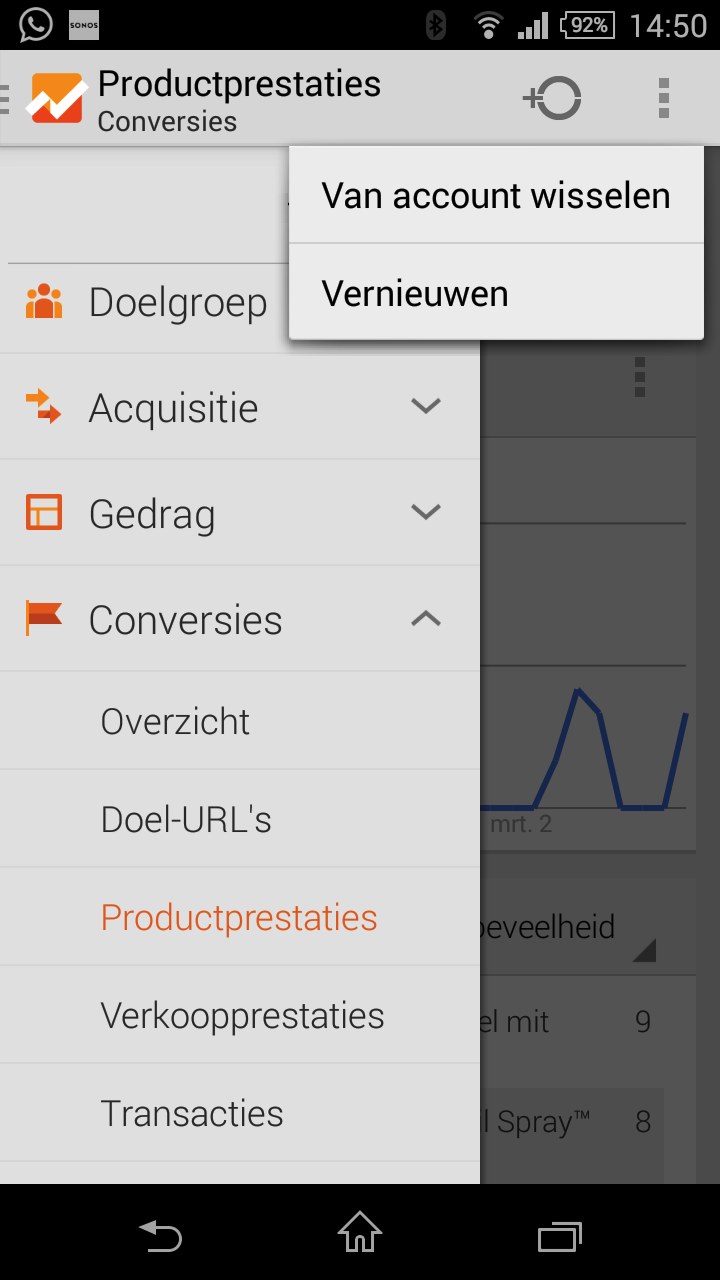Tap the Conversies flag icon
720x1280 pixels.
(44, 619)
